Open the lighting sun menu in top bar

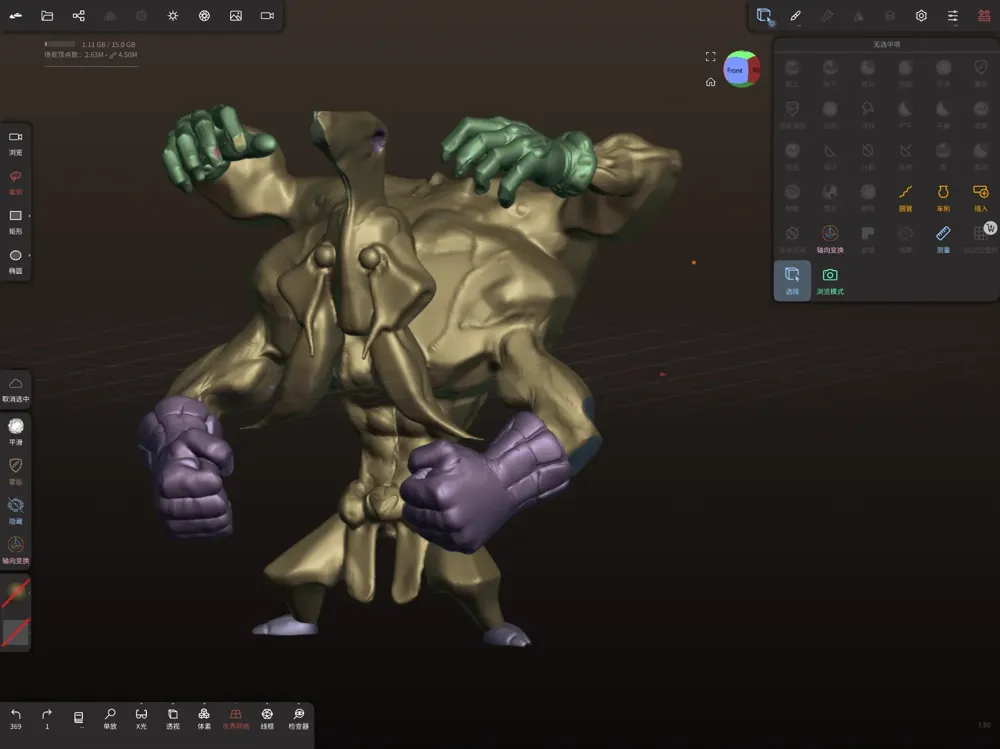point(173,15)
